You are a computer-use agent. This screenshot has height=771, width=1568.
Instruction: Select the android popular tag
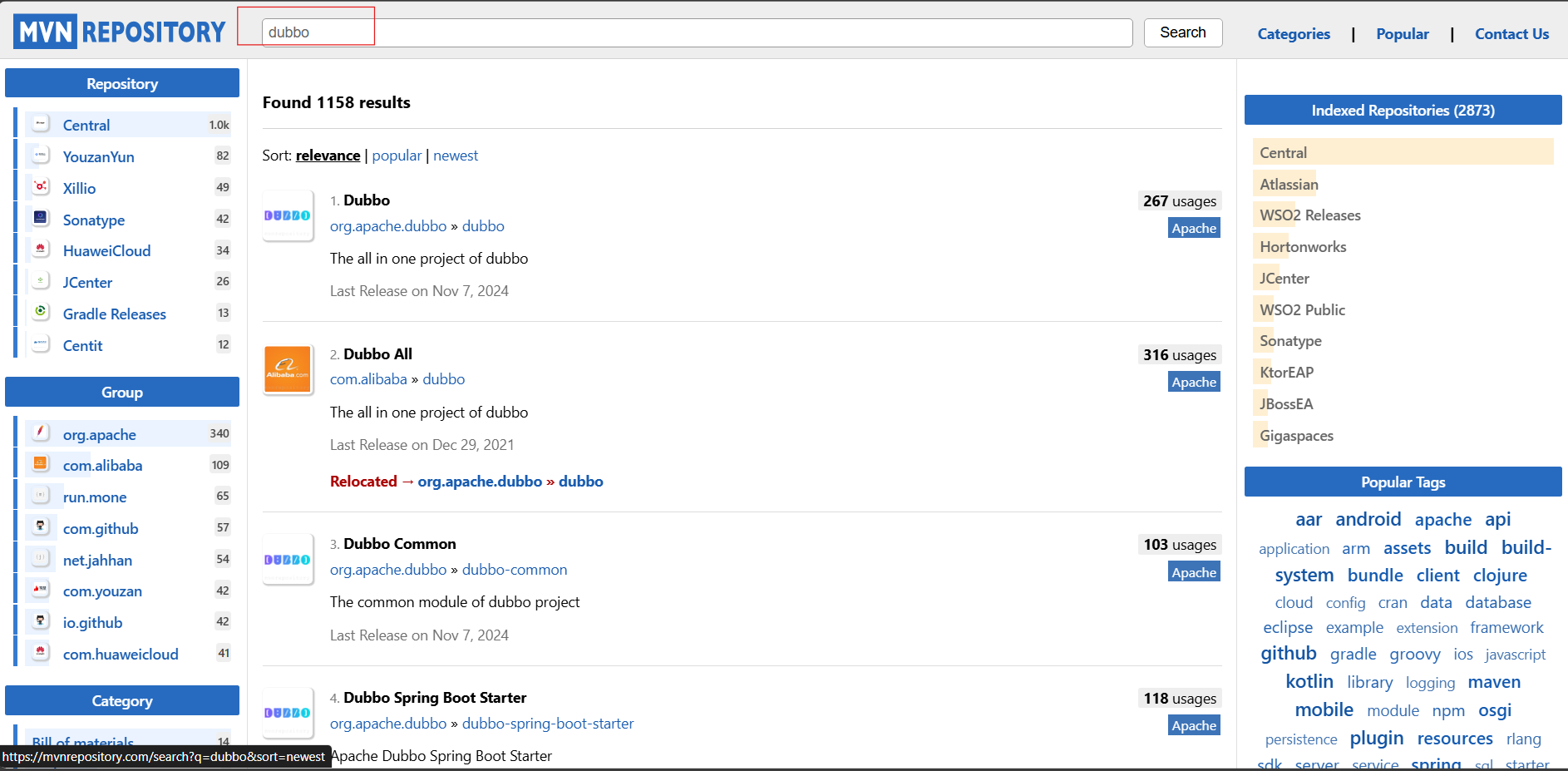point(1368,519)
